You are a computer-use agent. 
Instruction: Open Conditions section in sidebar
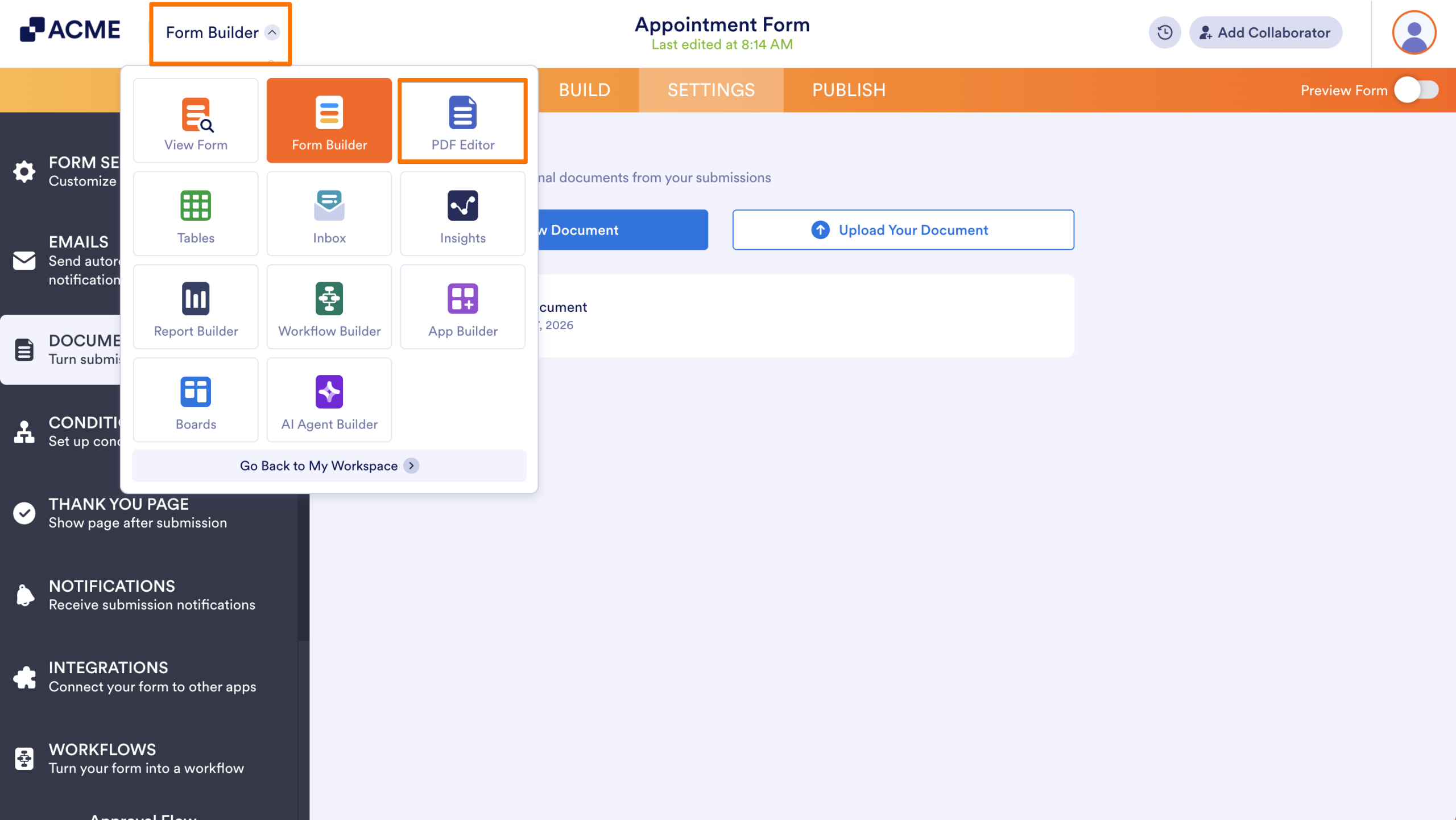[x=60, y=431]
